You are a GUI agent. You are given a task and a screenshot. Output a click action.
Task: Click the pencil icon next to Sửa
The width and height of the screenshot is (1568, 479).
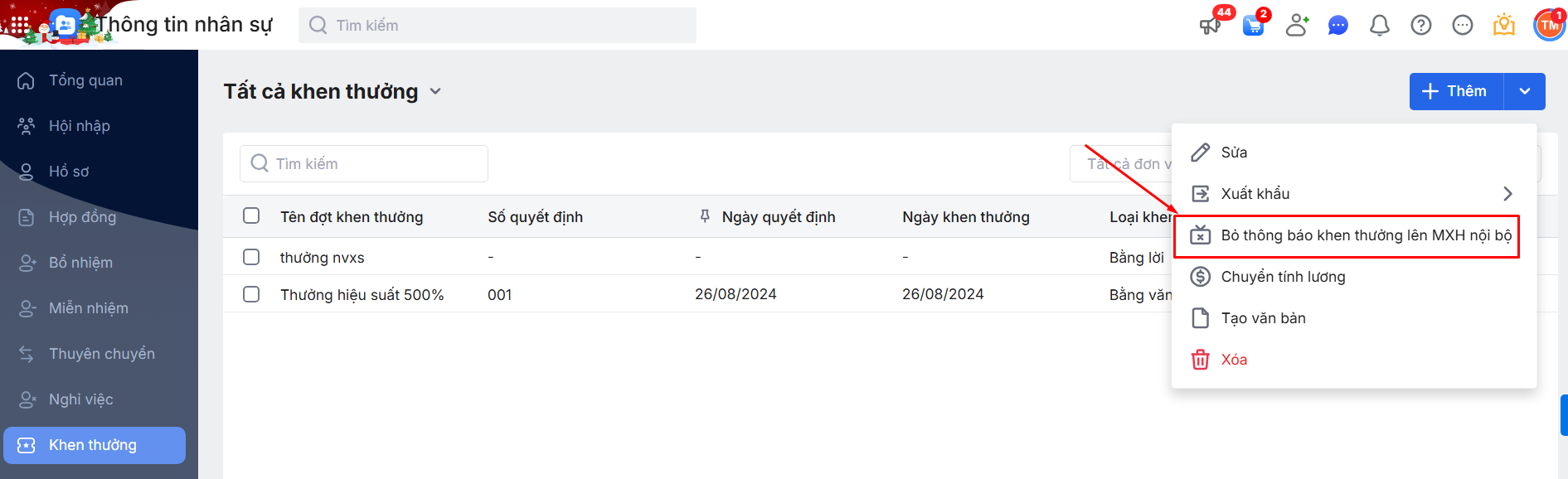(x=1200, y=152)
